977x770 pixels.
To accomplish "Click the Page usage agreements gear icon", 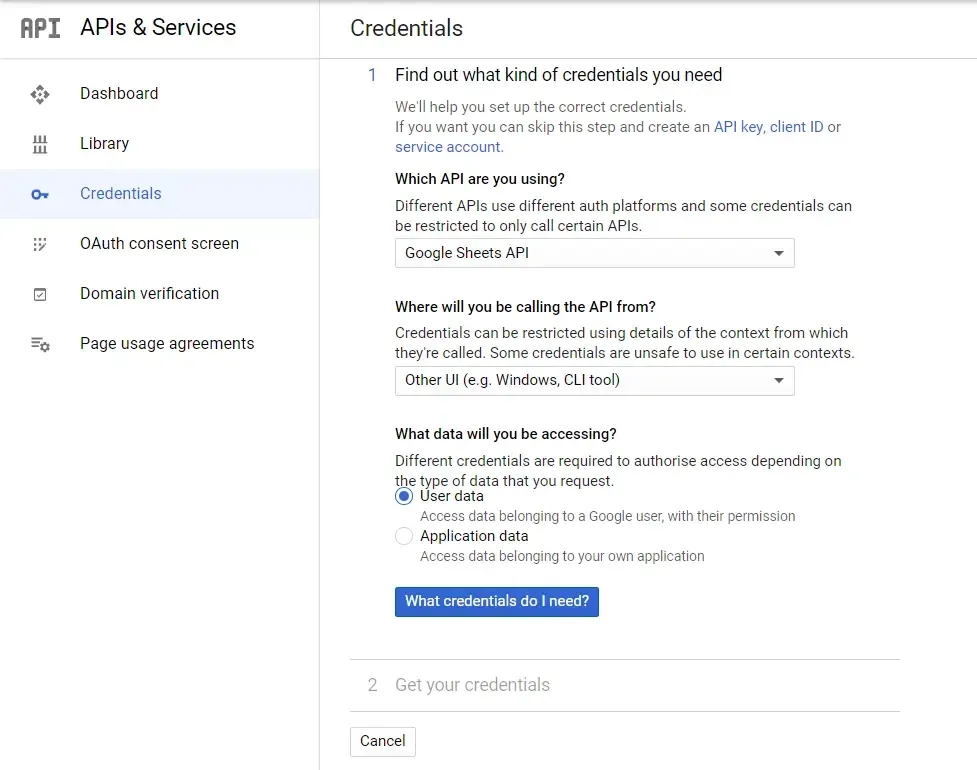I will point(41,344).
